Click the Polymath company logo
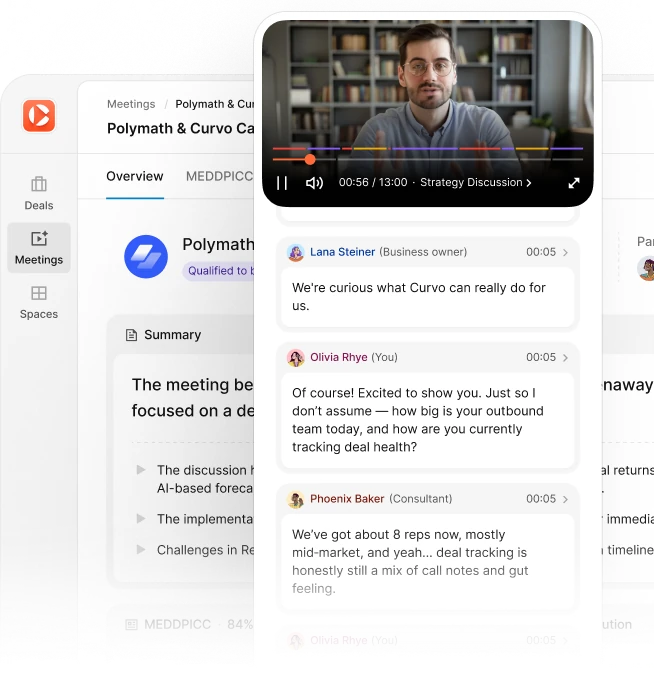This screenshot has width=654, height=674. click(x=146, y=256)
